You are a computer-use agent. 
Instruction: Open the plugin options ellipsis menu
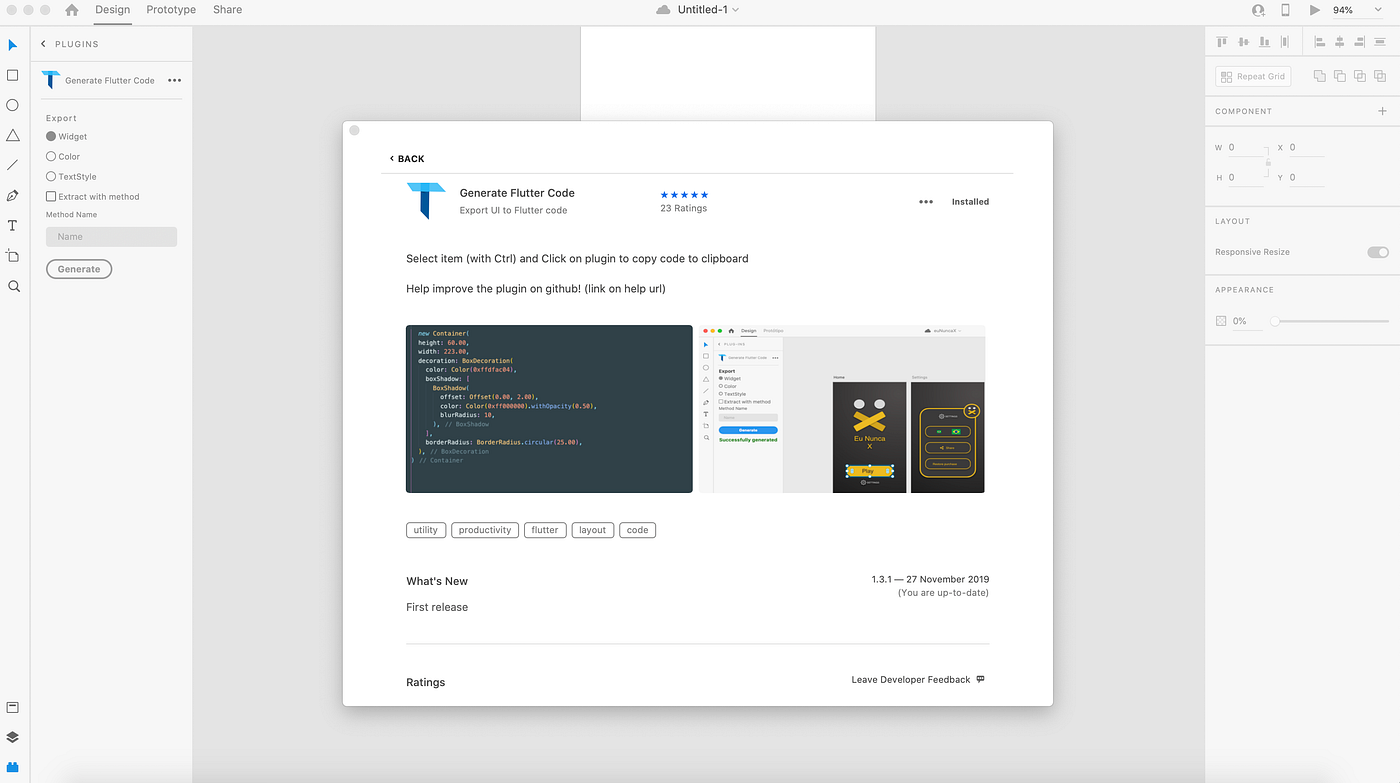click(174, 80)
